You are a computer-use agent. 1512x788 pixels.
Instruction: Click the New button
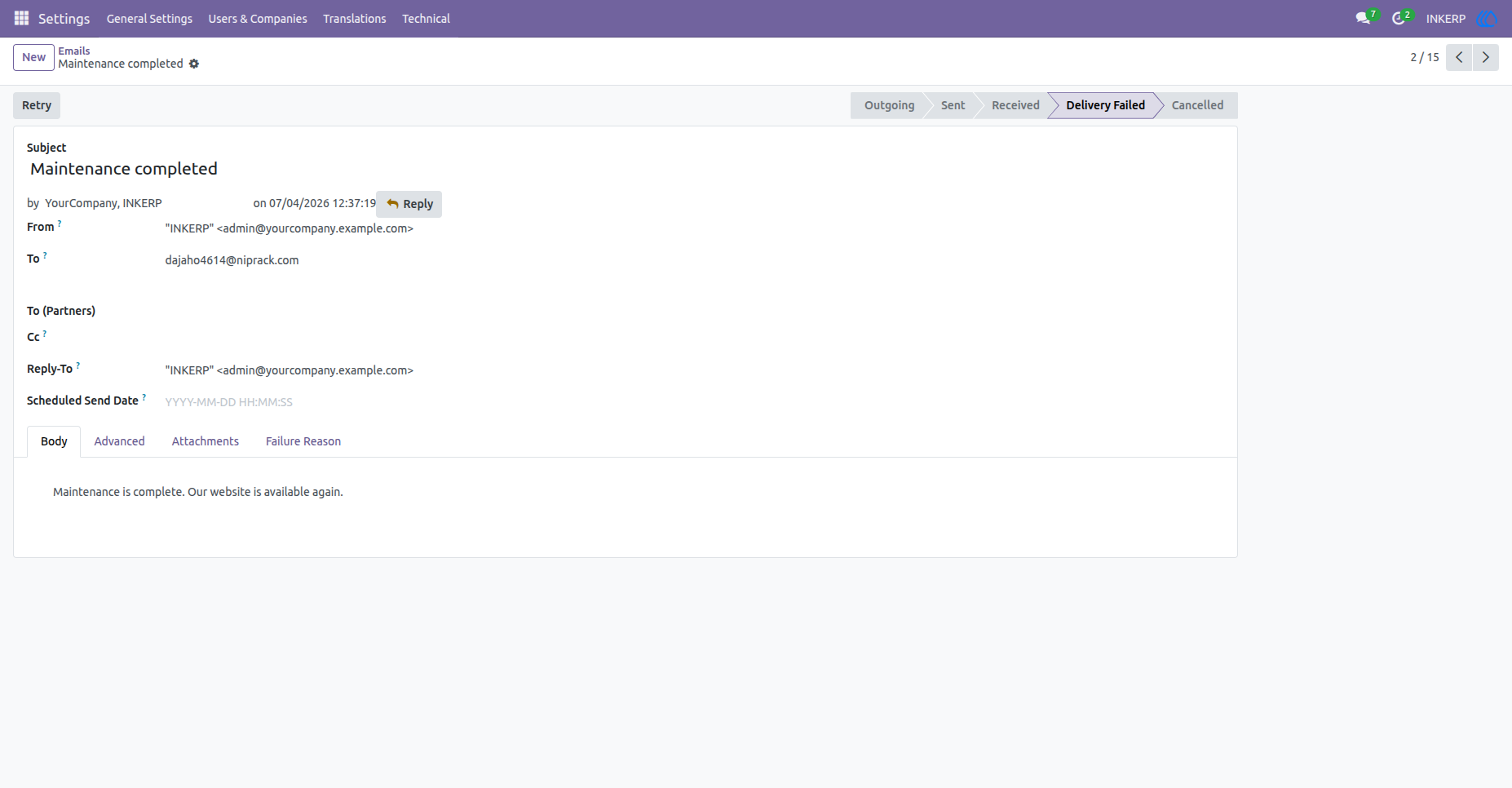tap(34, 57)
